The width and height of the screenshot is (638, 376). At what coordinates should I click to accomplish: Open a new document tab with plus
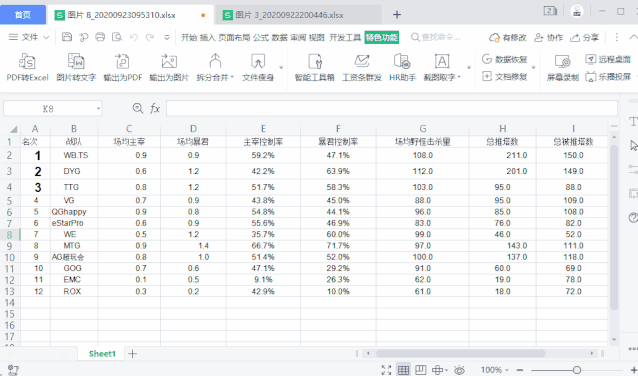click(397, 15)
